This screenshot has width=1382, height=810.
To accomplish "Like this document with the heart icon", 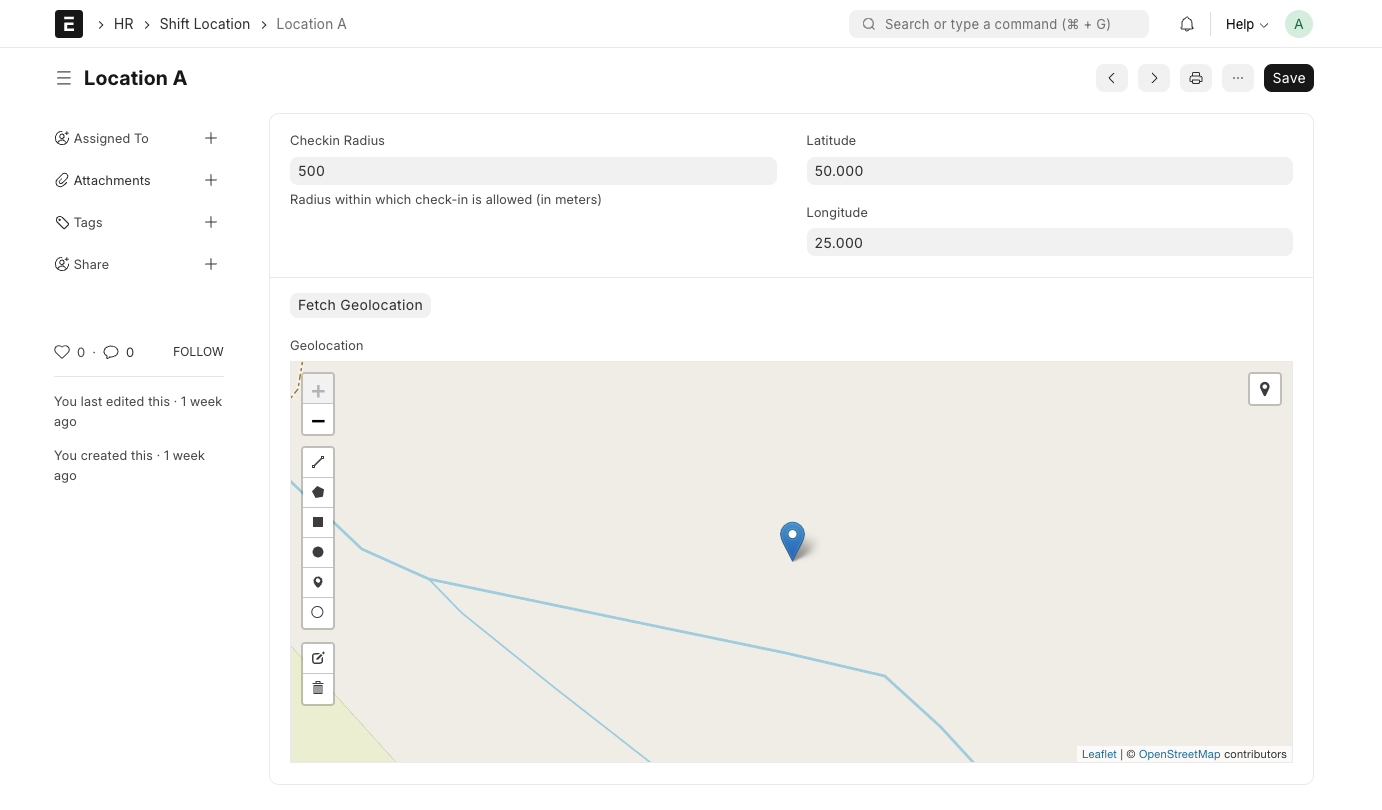I will [62, 352].
